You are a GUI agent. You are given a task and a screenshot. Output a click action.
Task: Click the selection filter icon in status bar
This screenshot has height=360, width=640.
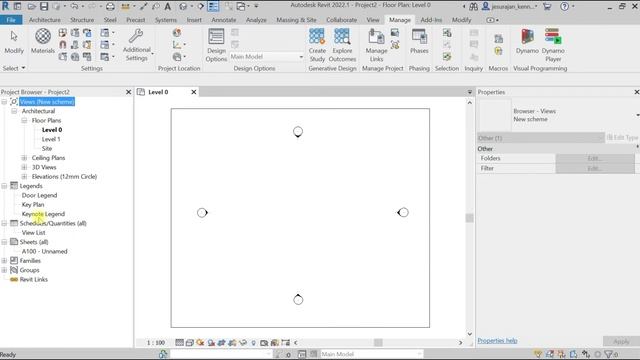point(609,354)
